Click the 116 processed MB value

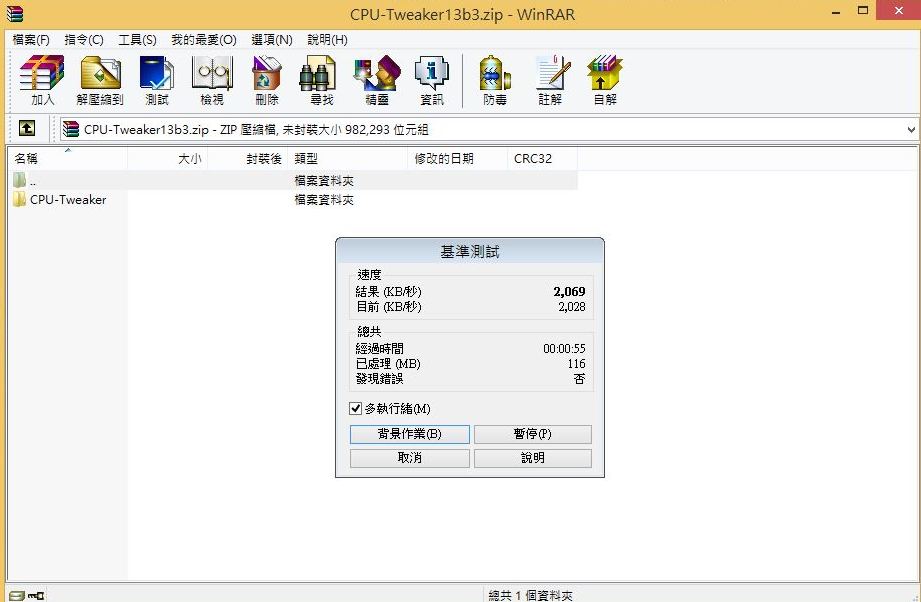coord(576,364)
